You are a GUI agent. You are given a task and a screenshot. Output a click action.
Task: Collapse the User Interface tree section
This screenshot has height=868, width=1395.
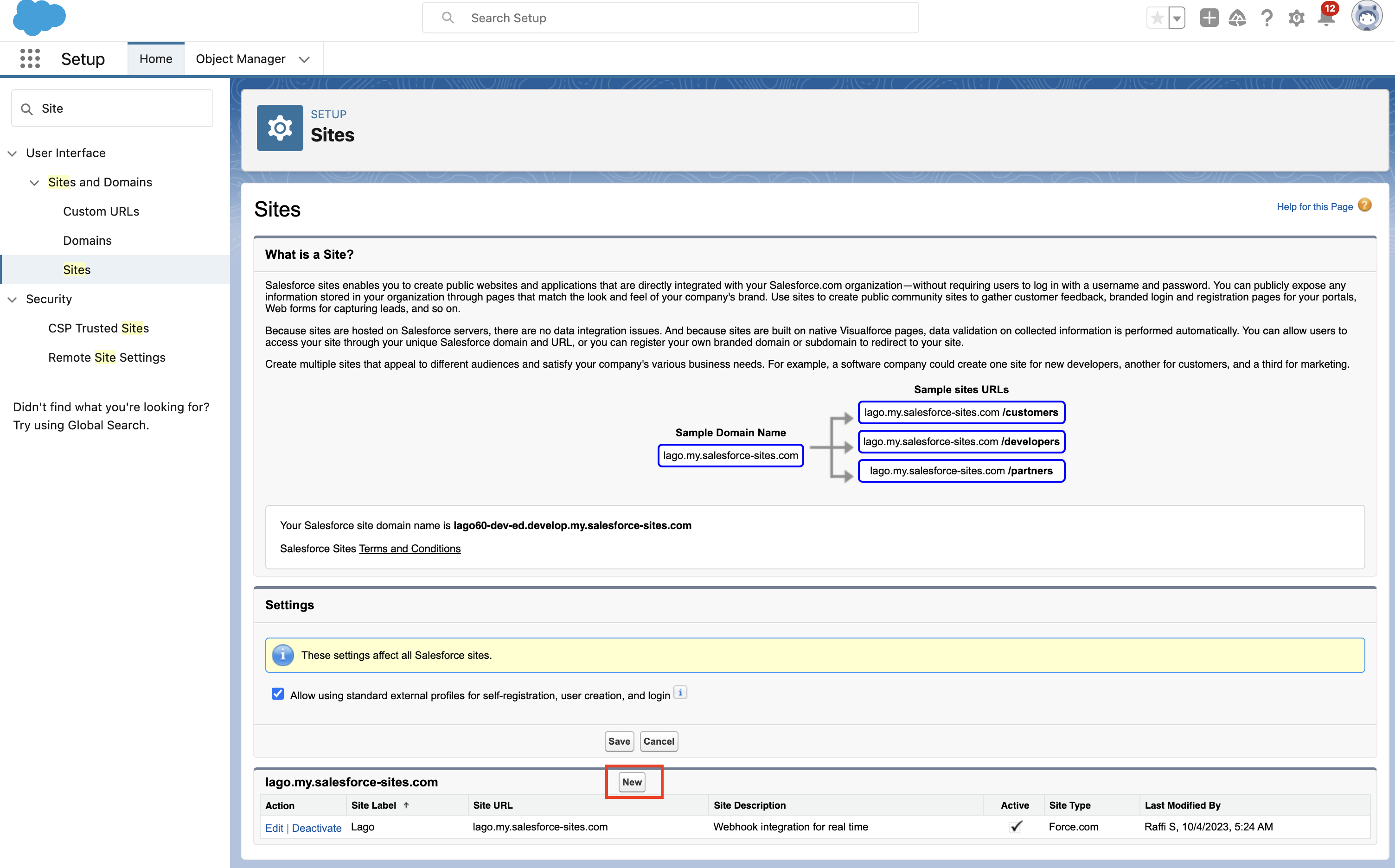tap(12, 153)
